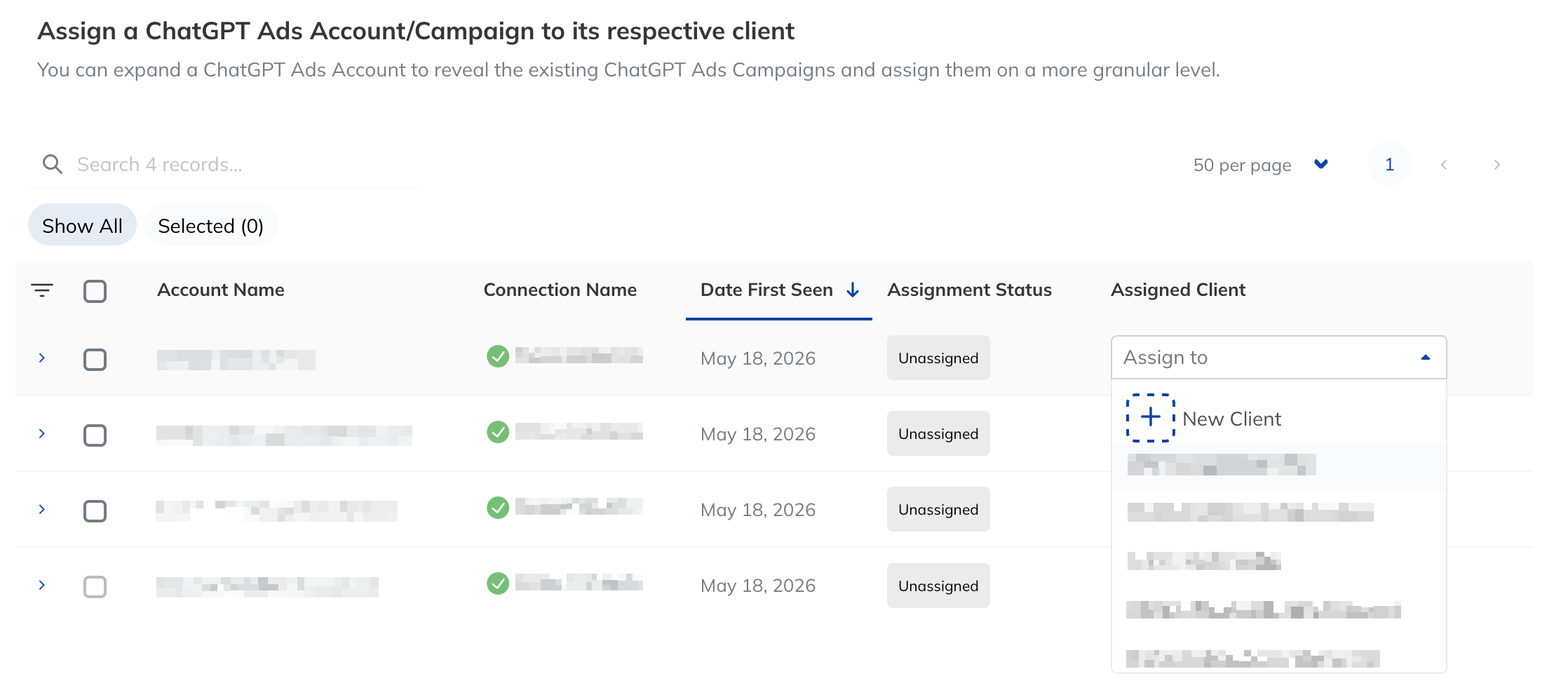1568x683 pixels.
Task: Click the fourth row's green connection checkmark
Action: click(498, 583)
